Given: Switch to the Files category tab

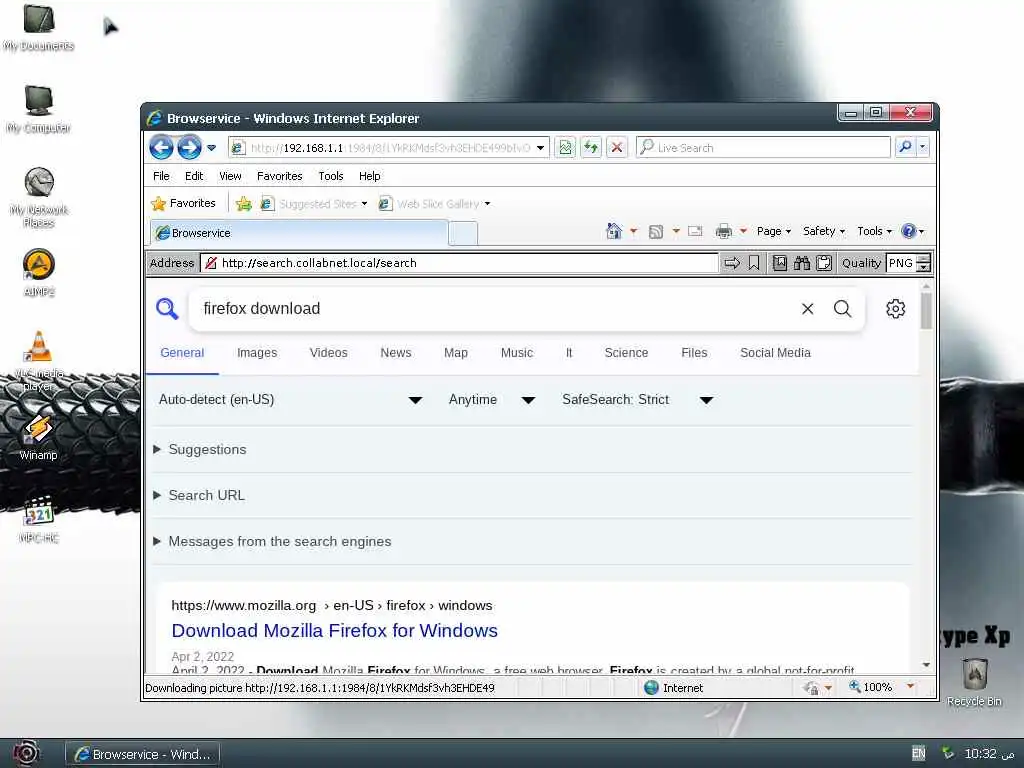Looking at the screenshot, I should coord(694,353).
